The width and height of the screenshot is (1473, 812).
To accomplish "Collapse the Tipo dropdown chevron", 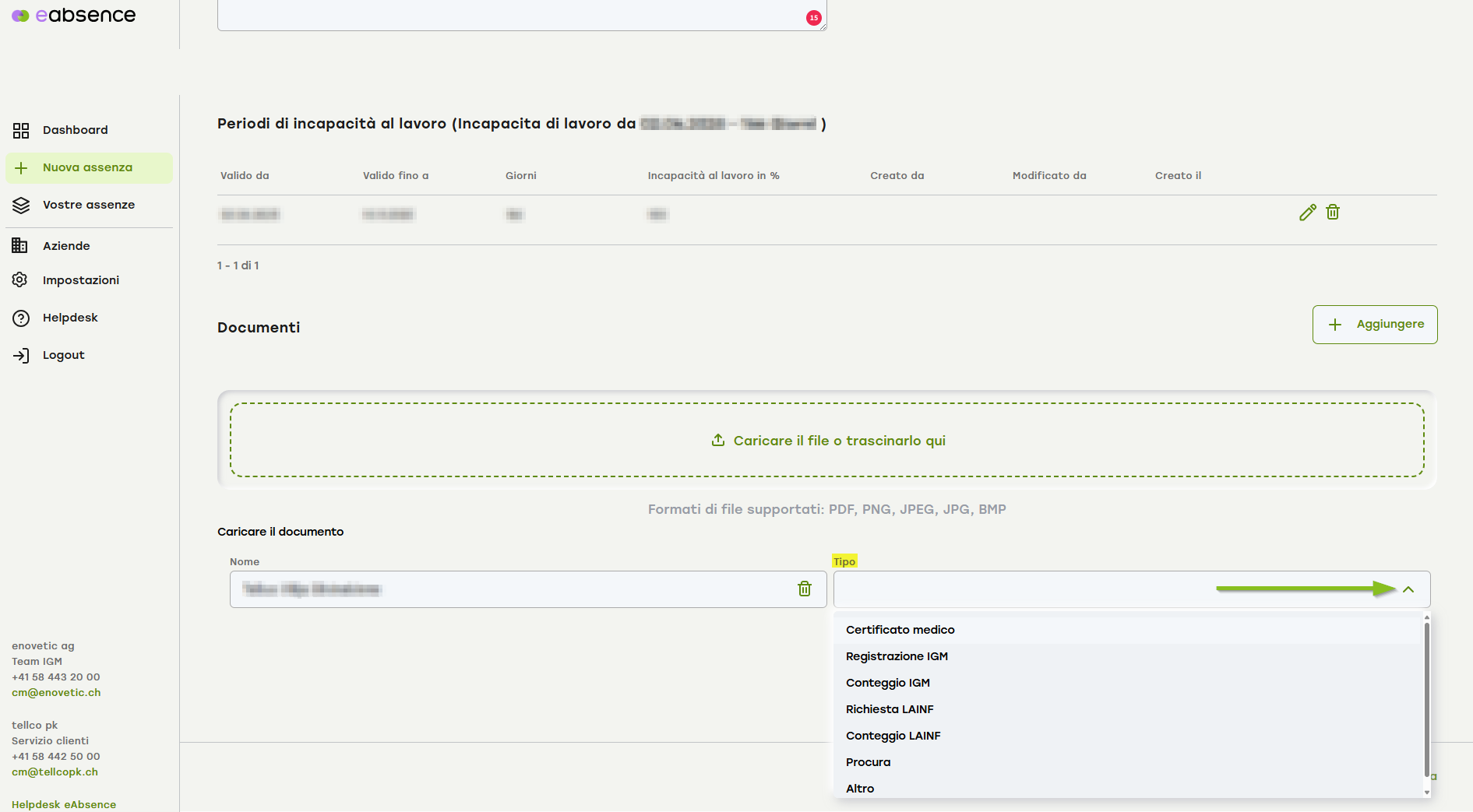I will click(x=1408, y=589).
